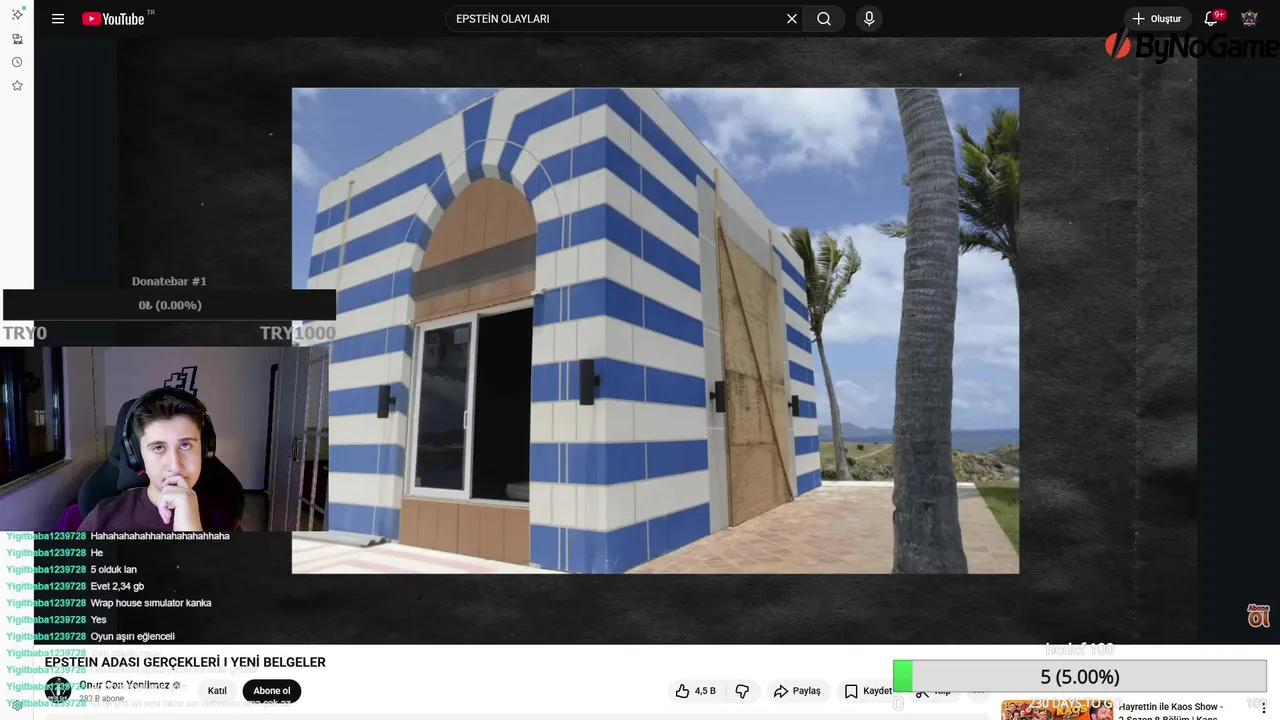Open the notifications bell
Viewport: 1280px width, 720px height.
1211,19
